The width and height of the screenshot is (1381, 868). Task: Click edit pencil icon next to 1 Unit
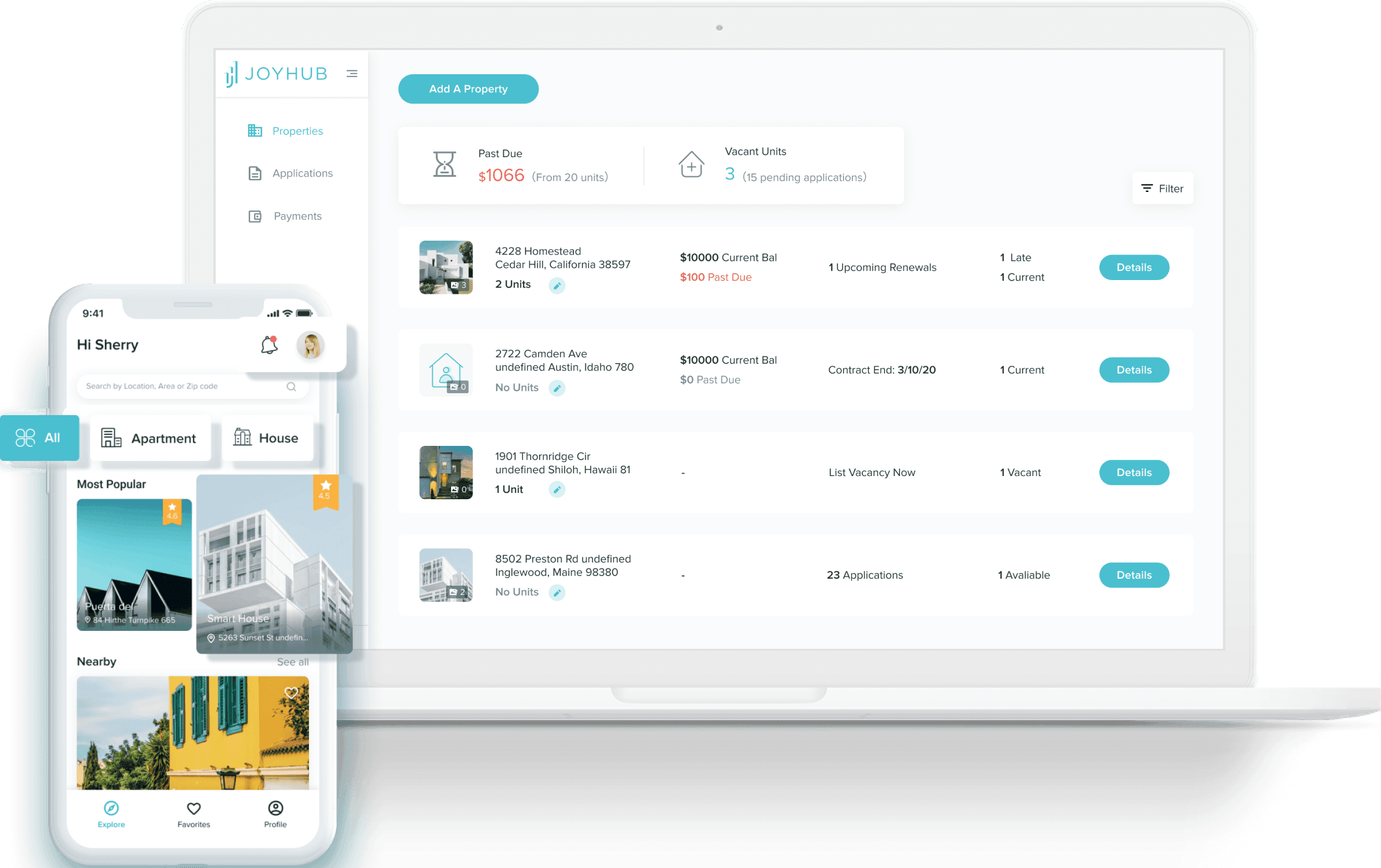pyautogui.click(x=557, y=490)
